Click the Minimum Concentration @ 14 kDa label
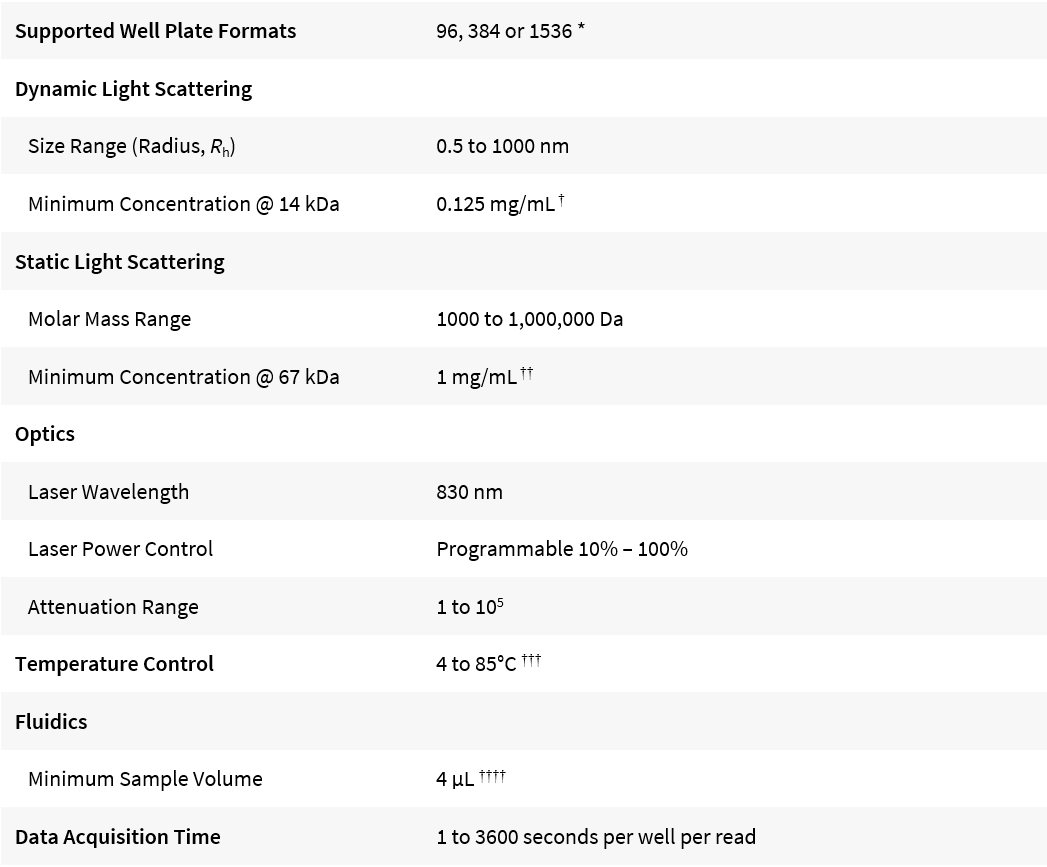This screenshot has width=1047, height=867. pyautogui.click(x=183, y=204)
